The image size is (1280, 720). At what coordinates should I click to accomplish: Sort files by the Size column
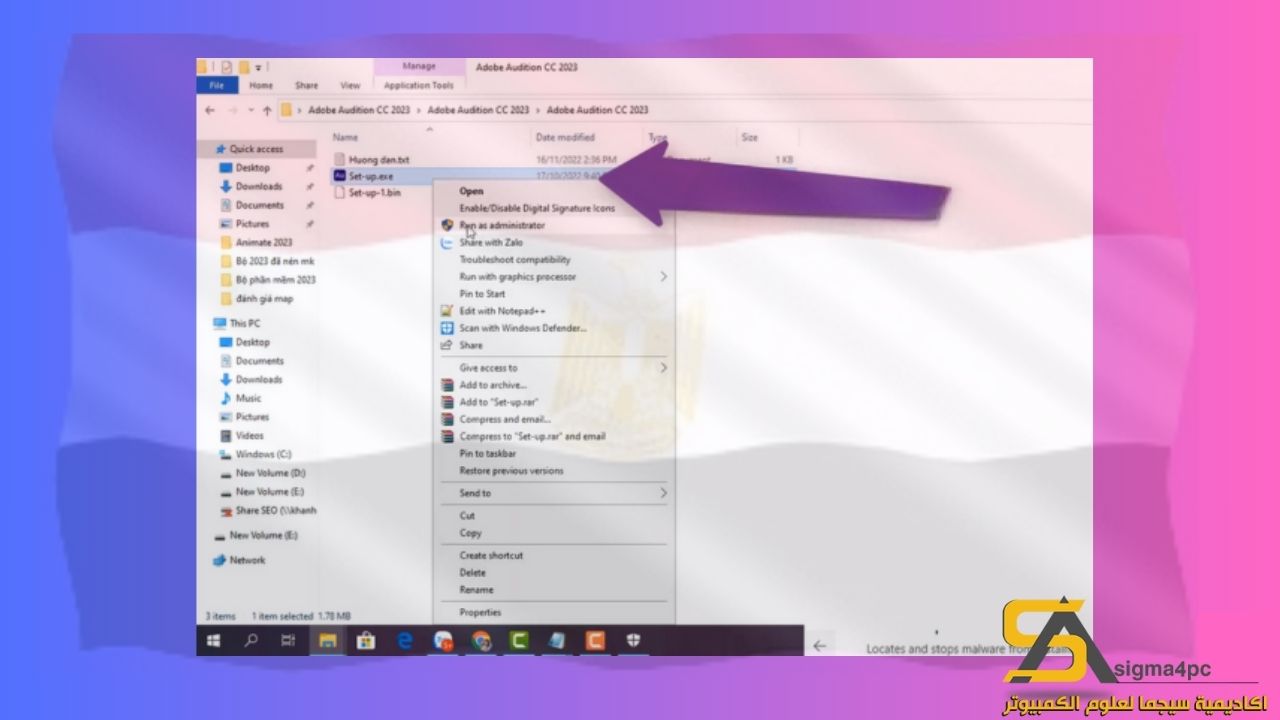pos(750,137)
